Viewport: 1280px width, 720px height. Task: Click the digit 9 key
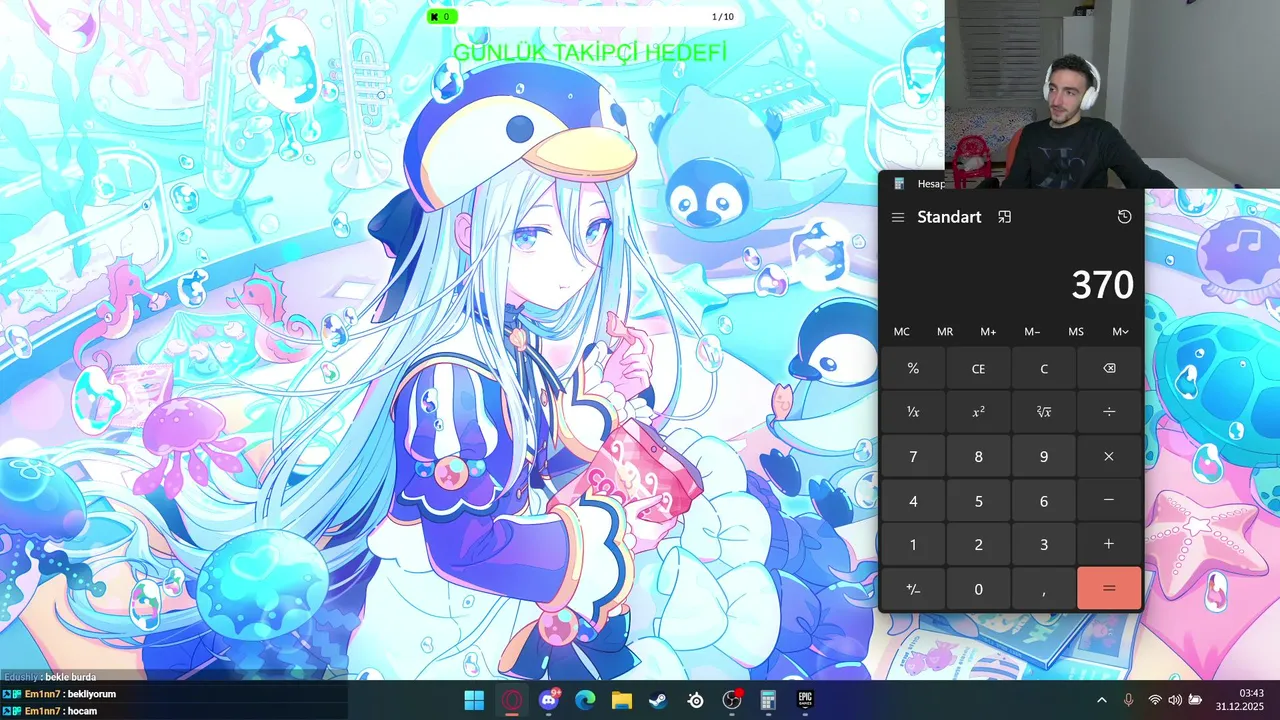pos(1044,456)
